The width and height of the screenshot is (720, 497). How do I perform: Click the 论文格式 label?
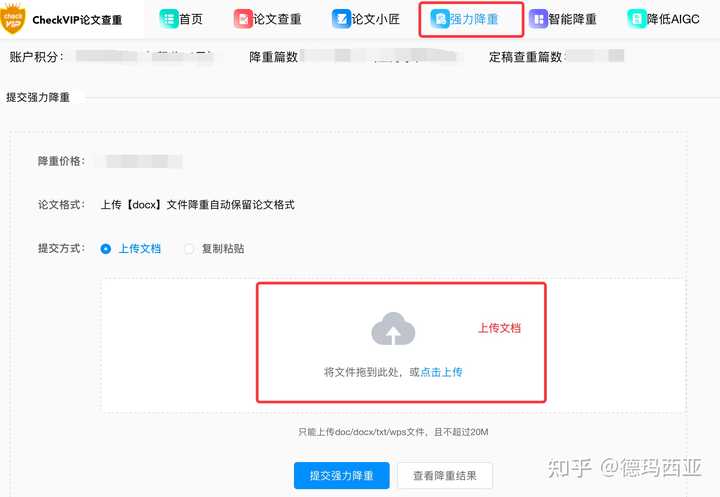[x=61, y=205]
